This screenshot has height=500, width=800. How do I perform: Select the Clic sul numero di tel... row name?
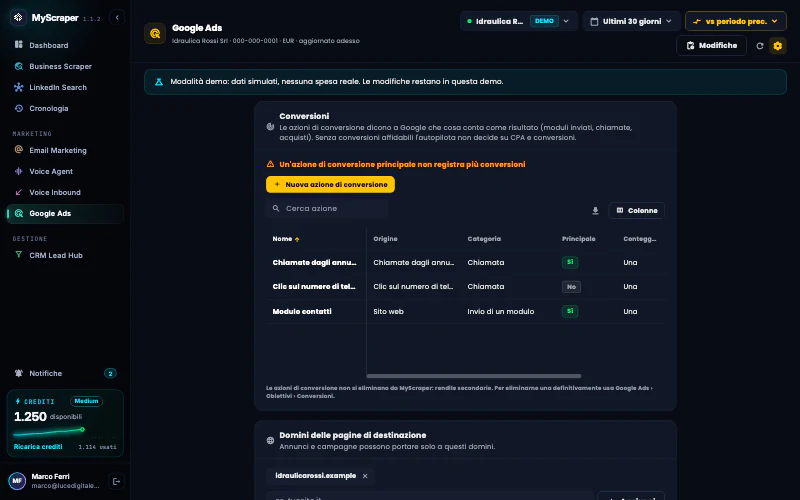coord(314,286)
